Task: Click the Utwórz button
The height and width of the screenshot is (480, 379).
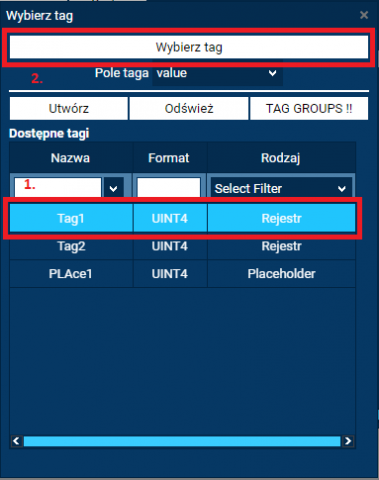Action: tap(69, 108)
